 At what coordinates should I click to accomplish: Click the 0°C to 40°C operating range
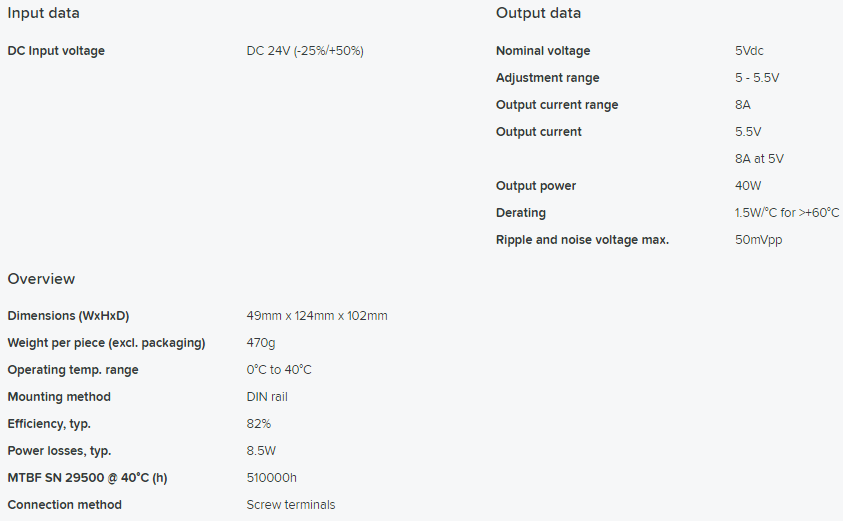pyautogui.click(x=278, y=369)
